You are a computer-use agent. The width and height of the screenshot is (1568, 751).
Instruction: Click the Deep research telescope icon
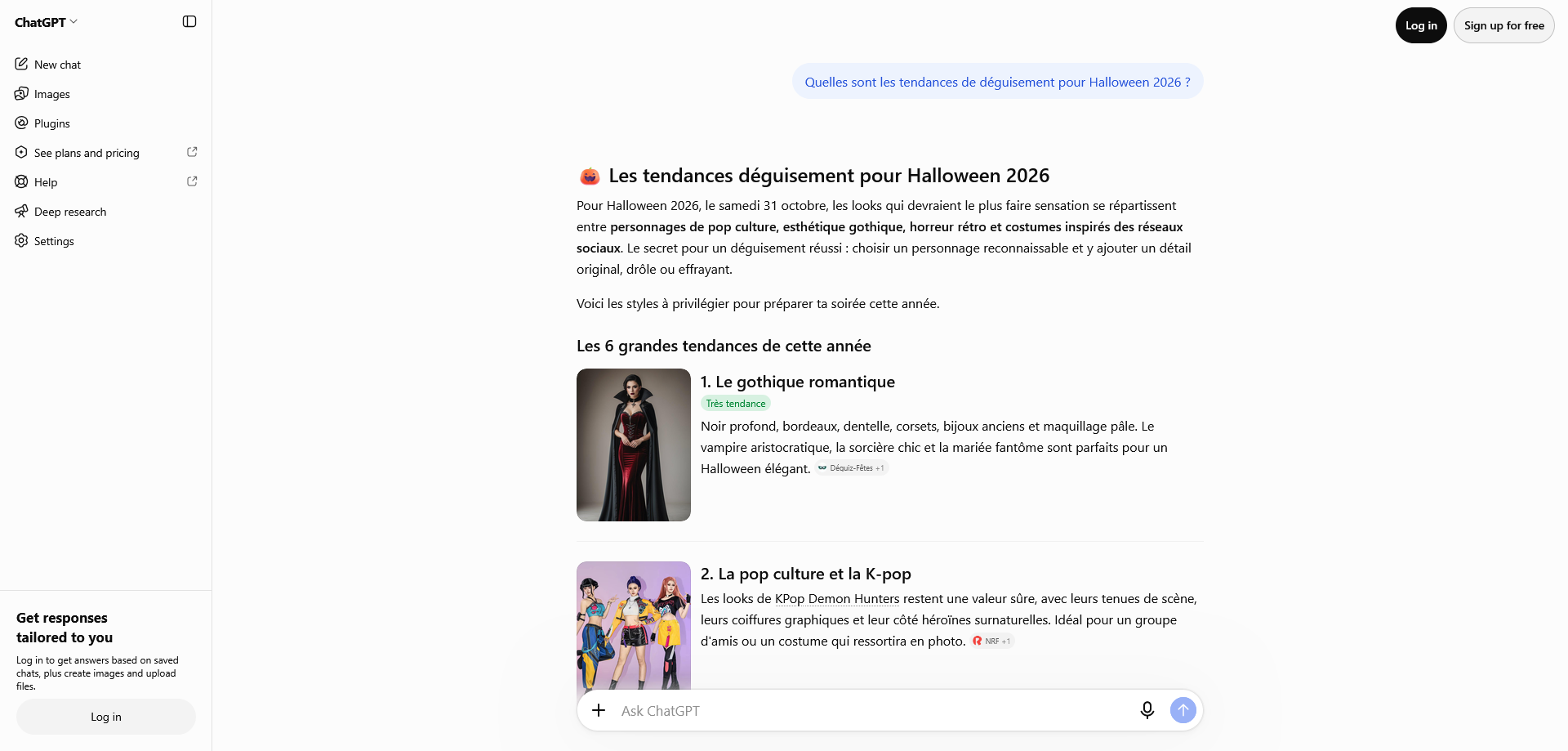[21, 211]
